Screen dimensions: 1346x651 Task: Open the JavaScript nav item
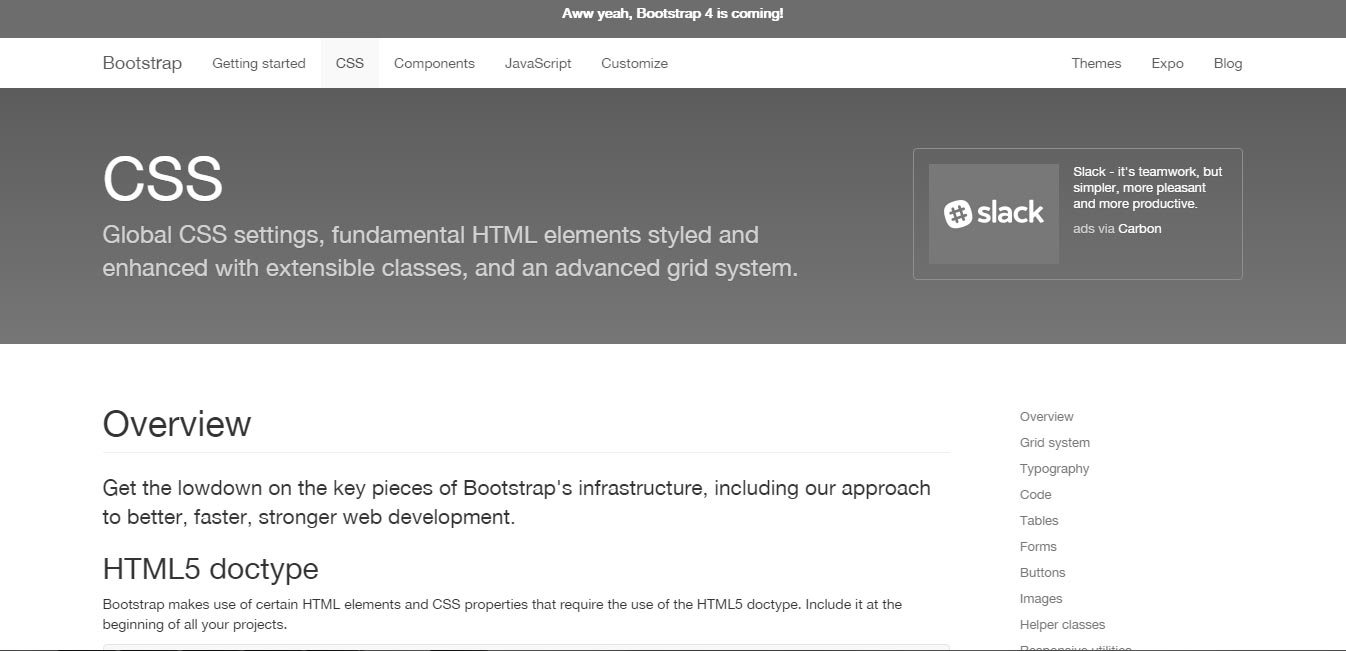coord(538,63)
